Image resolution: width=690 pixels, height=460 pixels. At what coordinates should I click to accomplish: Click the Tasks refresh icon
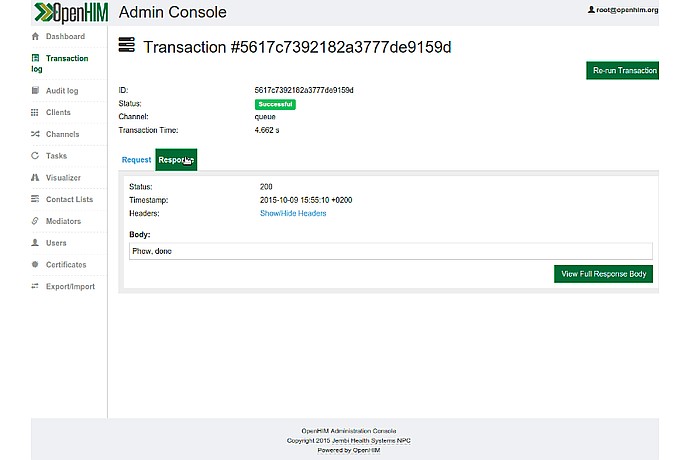click(x=35, y=155)
